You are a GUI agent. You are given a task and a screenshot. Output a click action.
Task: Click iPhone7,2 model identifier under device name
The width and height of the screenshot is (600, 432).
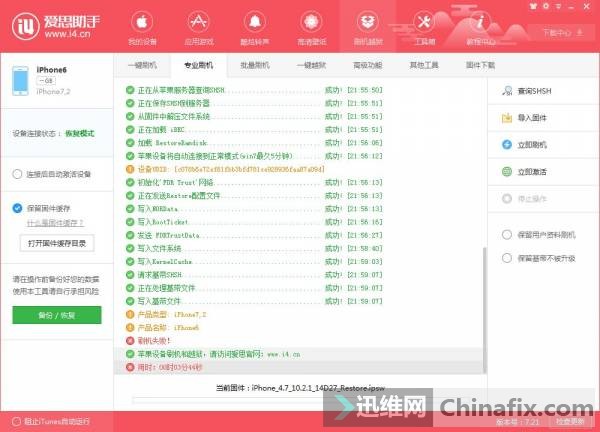pyautogui.click(x=53, y=91)
